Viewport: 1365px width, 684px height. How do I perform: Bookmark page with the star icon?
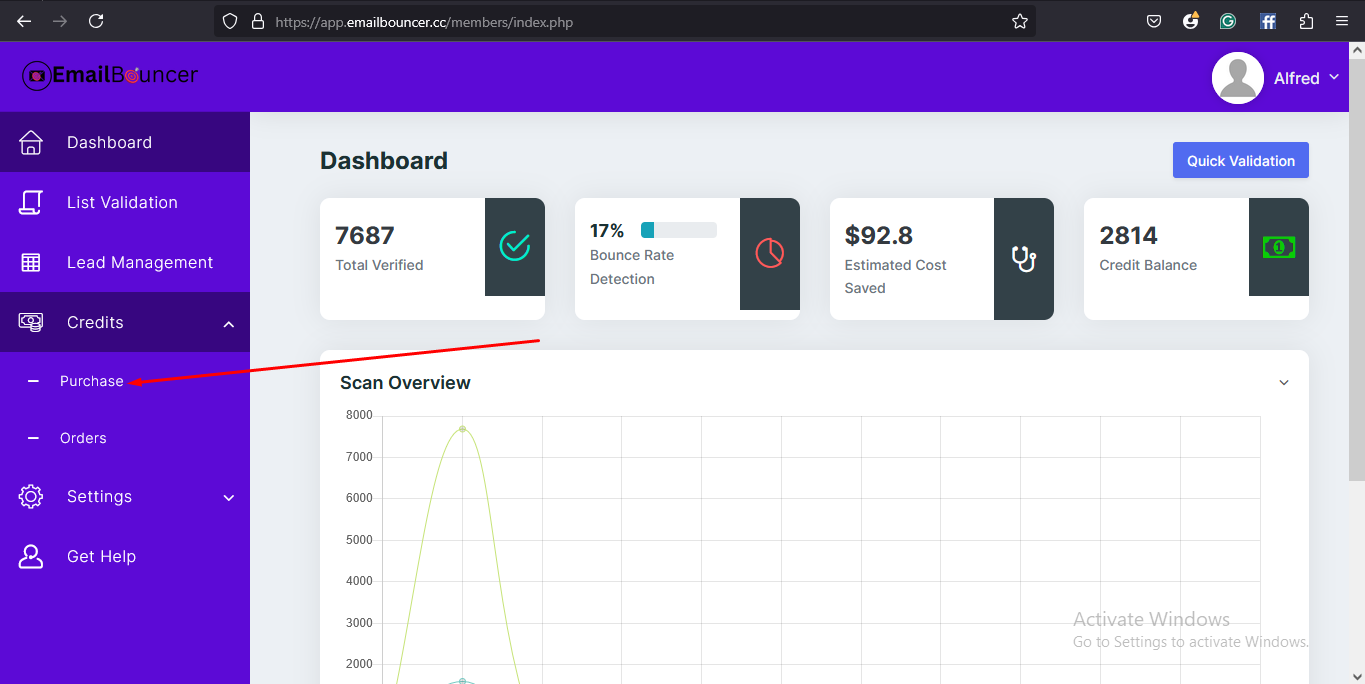click(1019, 21)
